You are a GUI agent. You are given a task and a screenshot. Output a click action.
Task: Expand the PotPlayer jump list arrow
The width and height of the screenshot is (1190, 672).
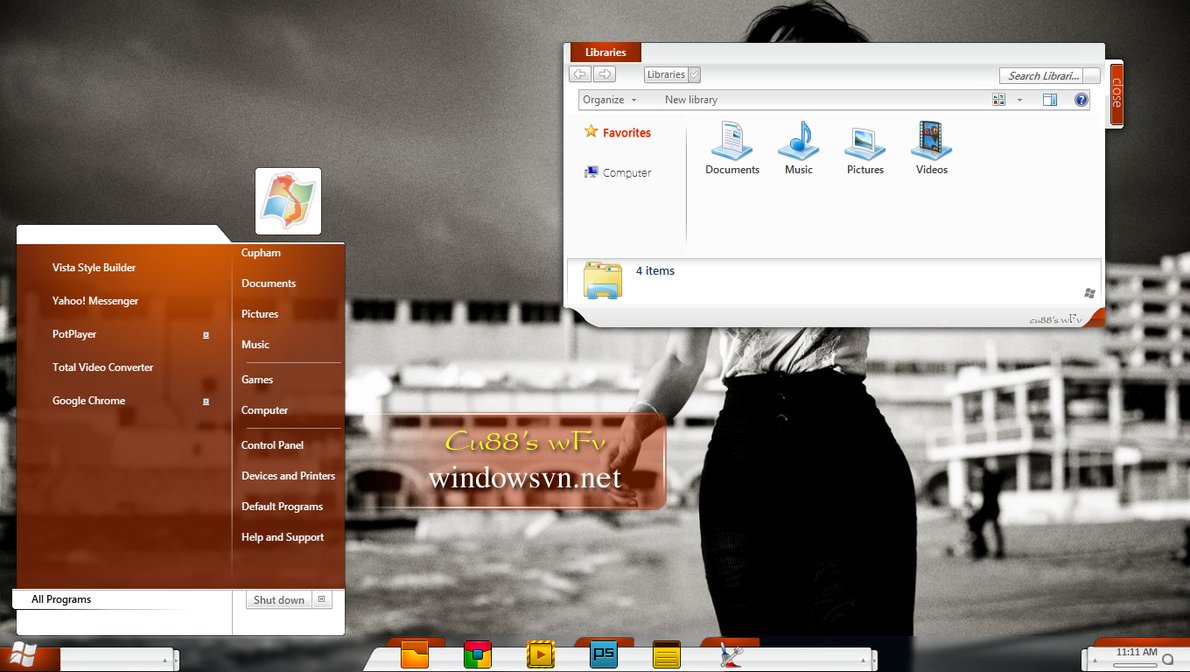point(206,335)
